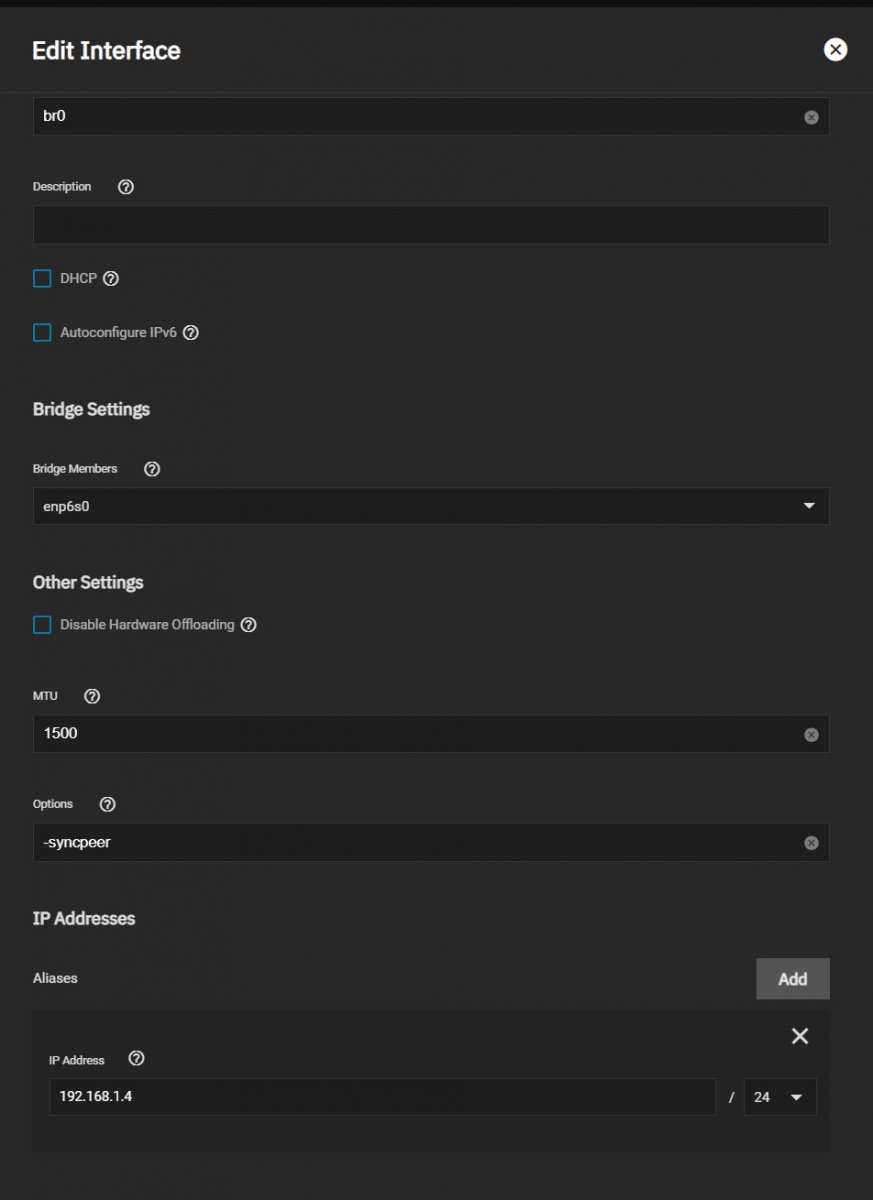Viewport: 873px width, 1200px height.
Task: Show help for Autoconfigure IPv6
Action: (x=191, y=333)
